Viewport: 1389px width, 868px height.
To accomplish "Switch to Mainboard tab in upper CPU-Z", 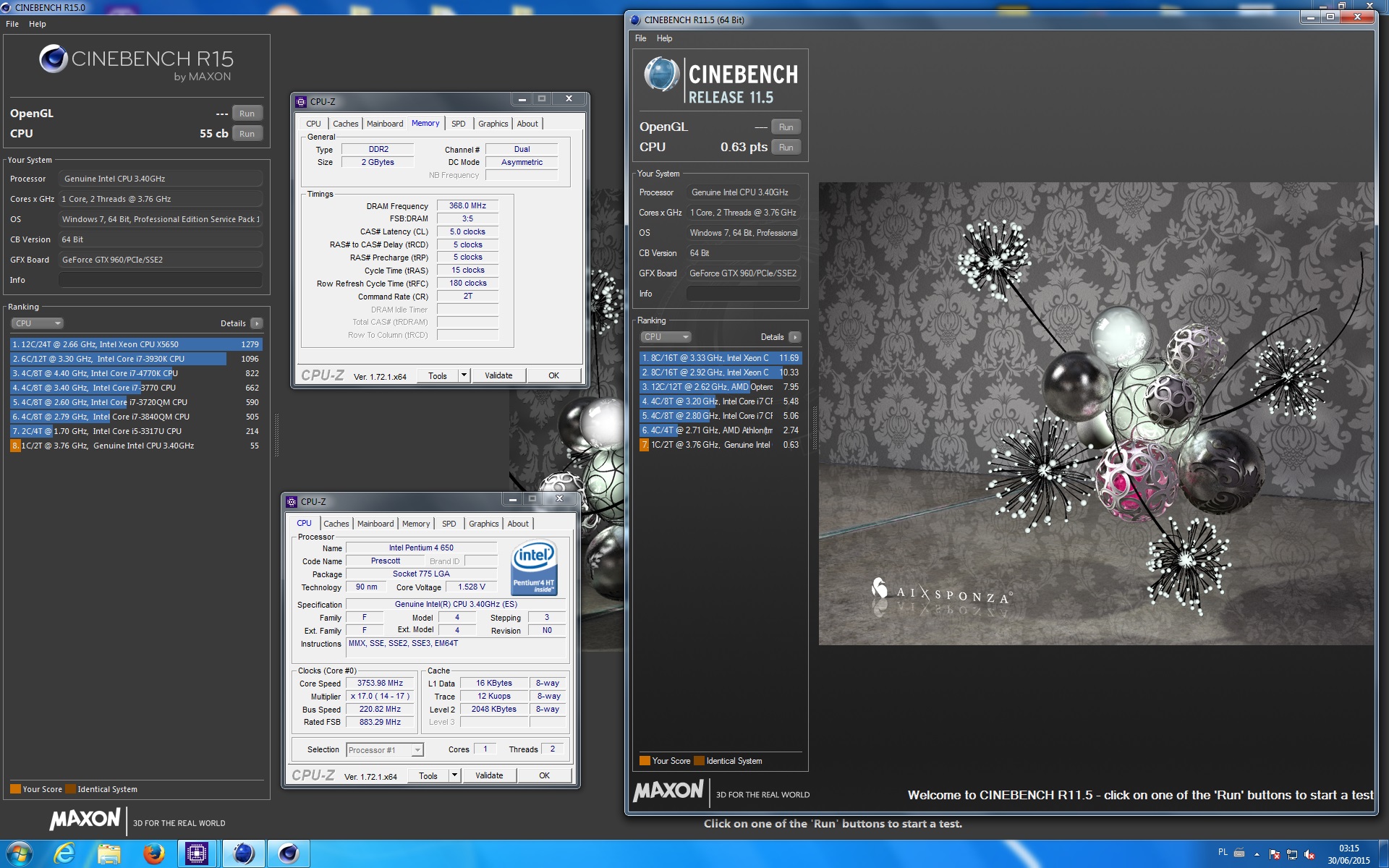I will (385, 124).
